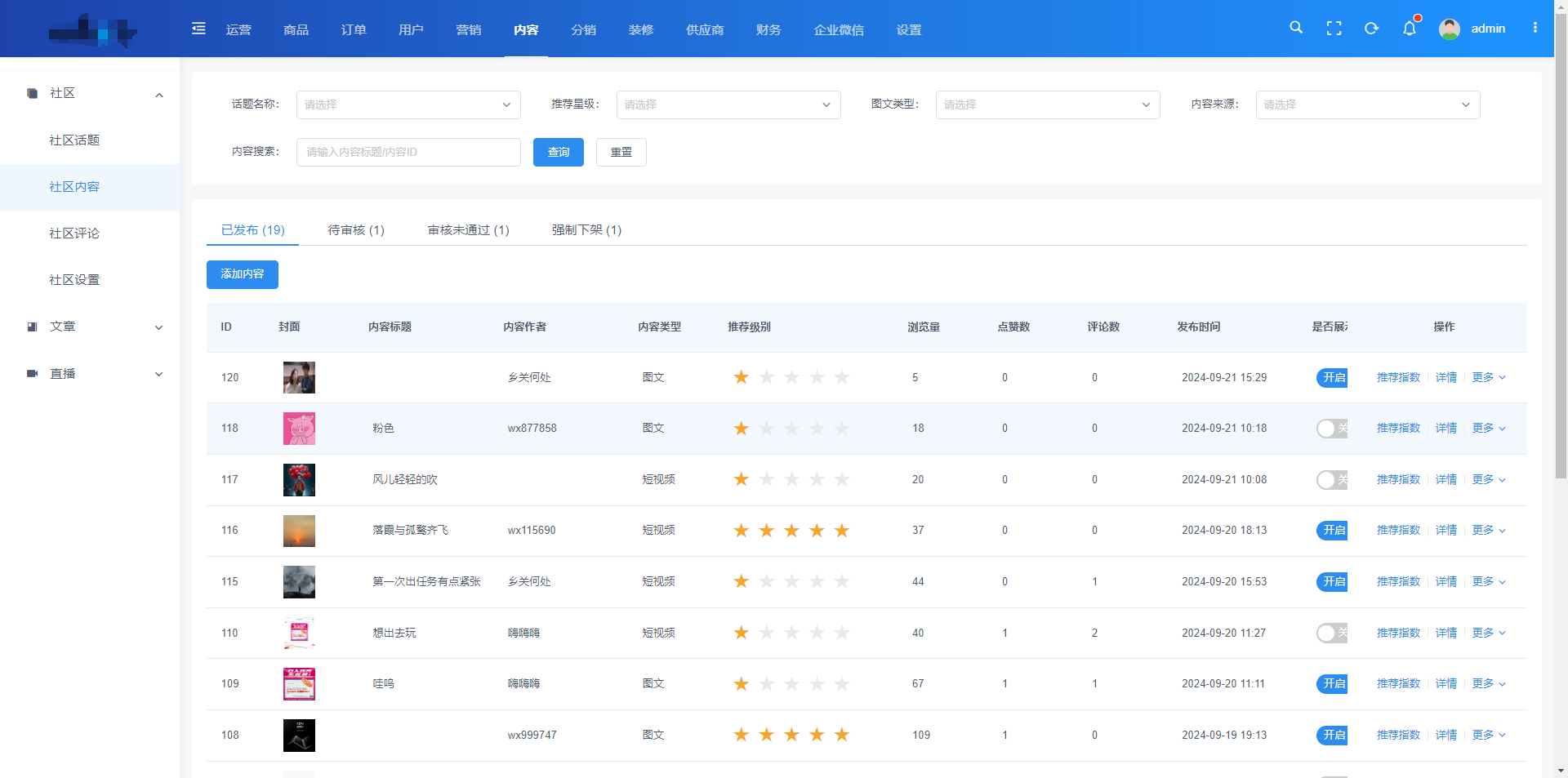Viewport: 1568px width, 778px height.
Task: Click third star of row 108
Action: [791, 735]
